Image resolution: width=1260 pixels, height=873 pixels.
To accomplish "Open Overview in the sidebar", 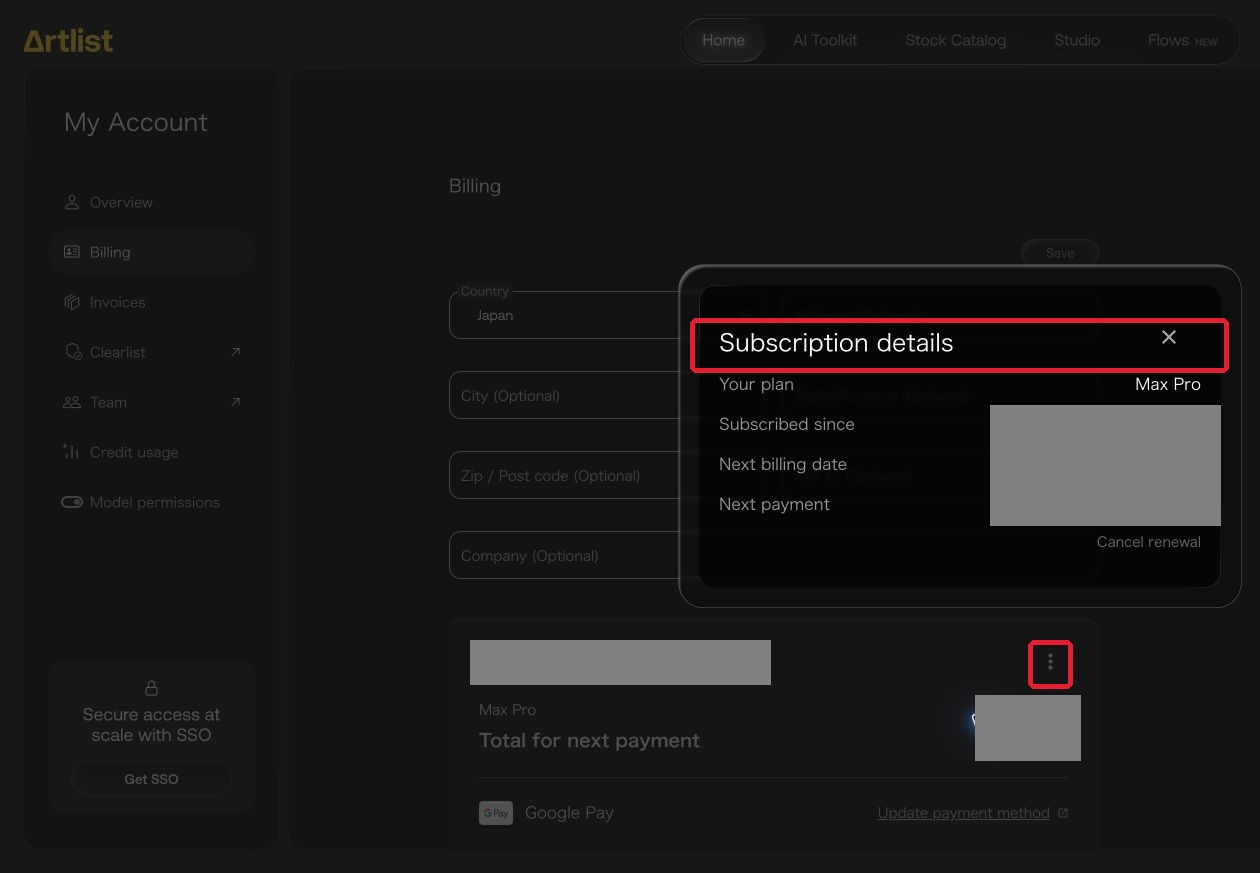I will tap(151, 202).
